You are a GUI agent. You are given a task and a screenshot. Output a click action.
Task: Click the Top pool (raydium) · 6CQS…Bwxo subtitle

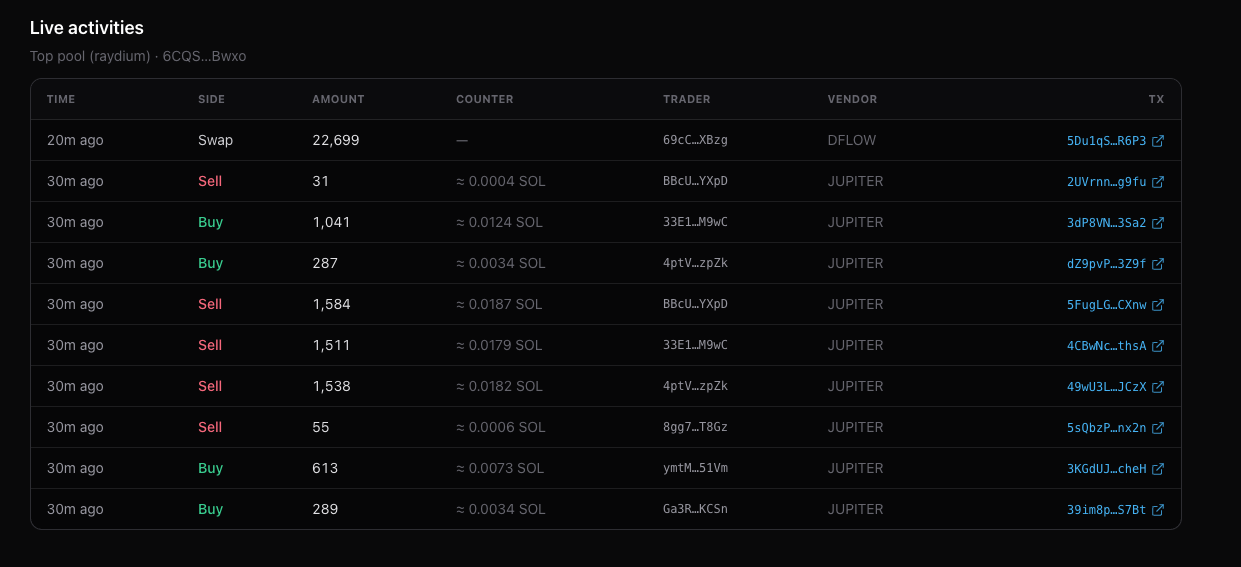click(138, 56)
